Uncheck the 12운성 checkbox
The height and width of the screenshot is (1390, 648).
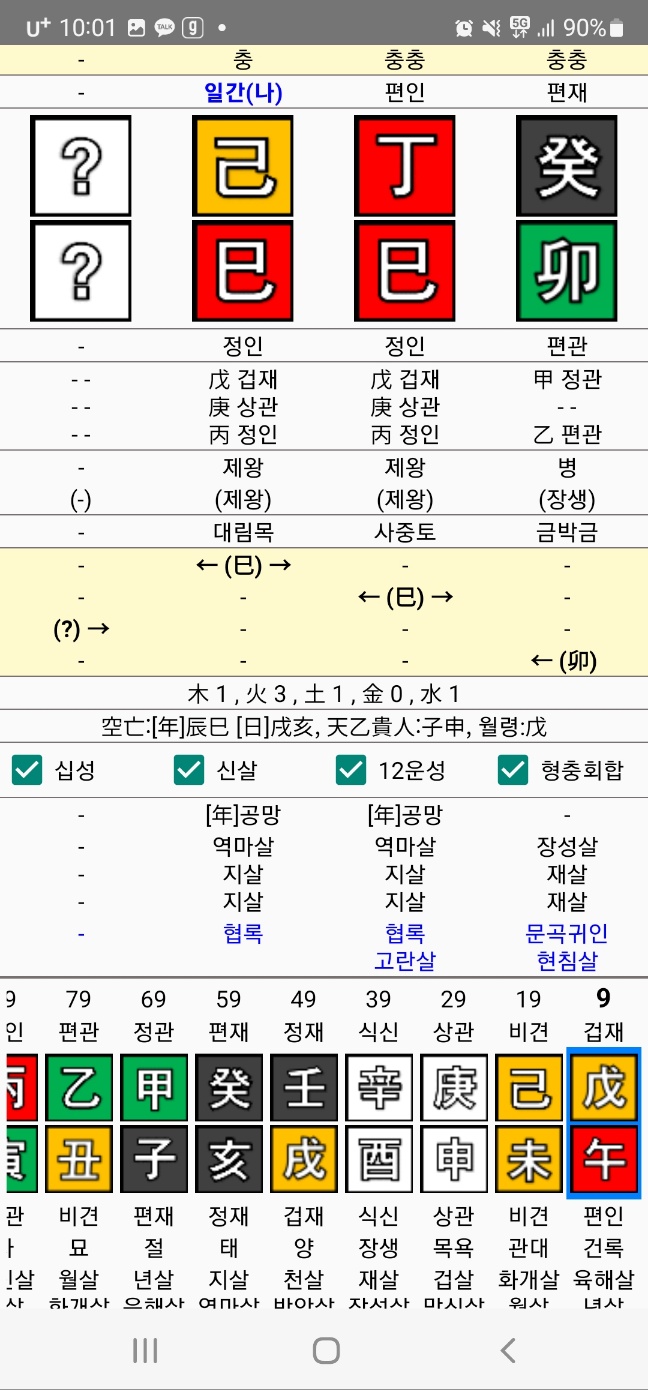point(351,770)
